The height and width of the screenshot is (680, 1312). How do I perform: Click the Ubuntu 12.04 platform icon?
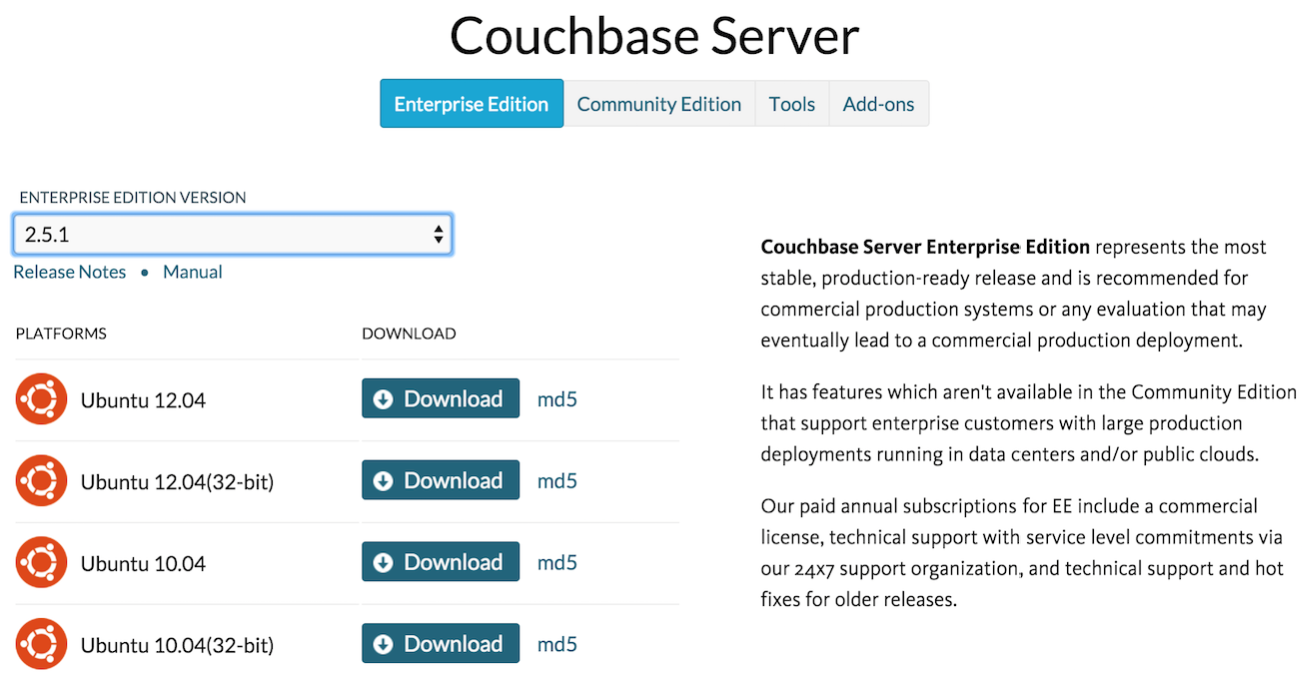coord(41,398)
